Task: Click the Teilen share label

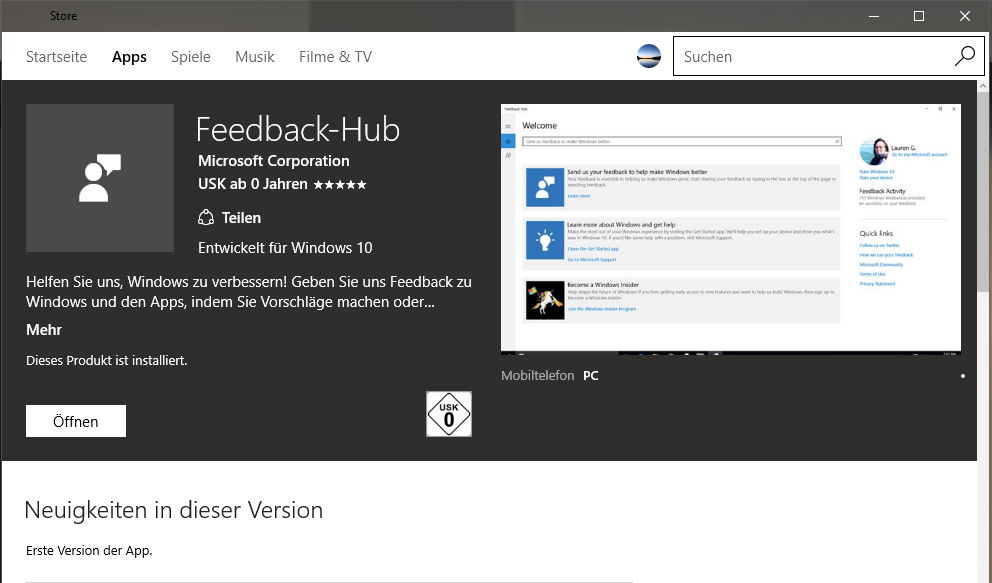Action: (x=241, y=218)
